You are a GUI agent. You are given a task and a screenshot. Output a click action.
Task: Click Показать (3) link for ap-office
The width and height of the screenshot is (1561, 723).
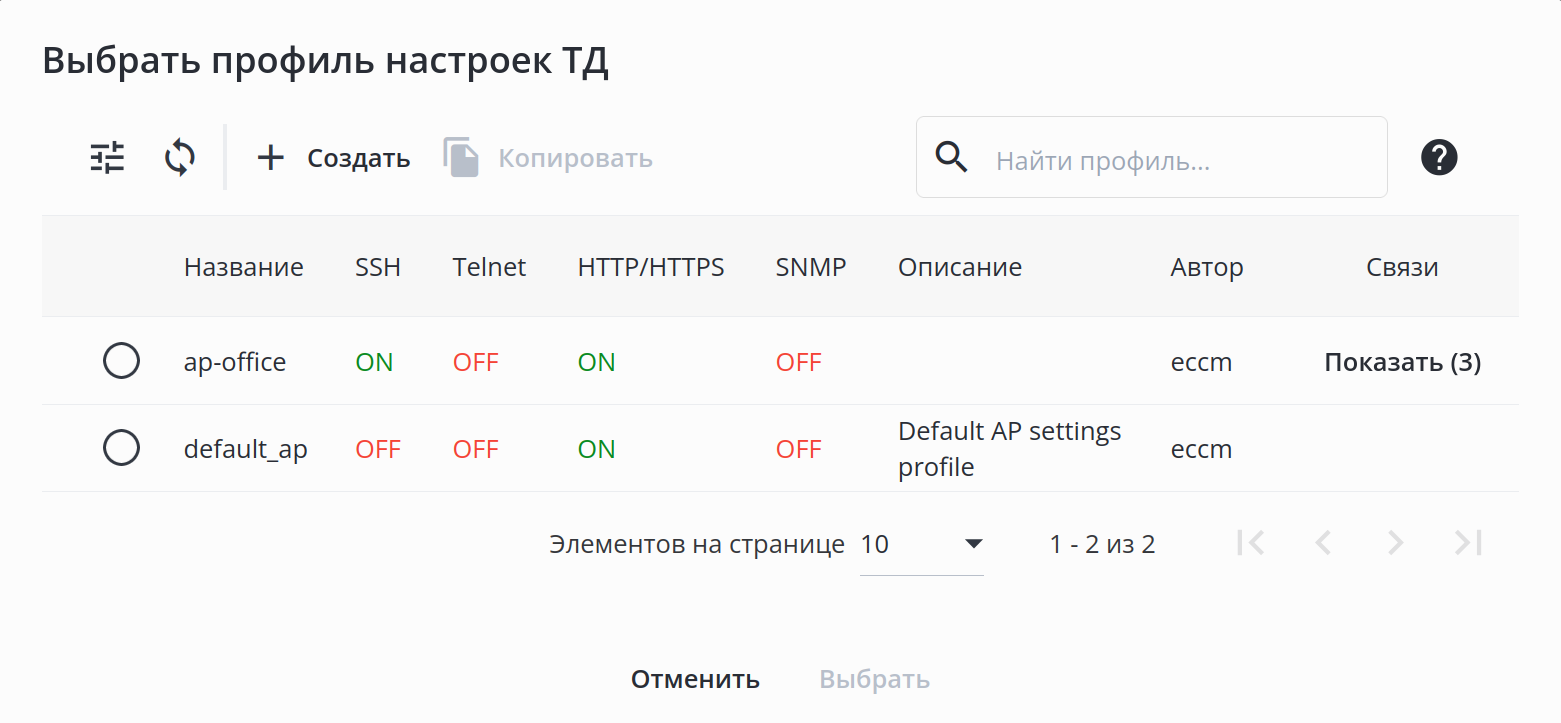1402,362
